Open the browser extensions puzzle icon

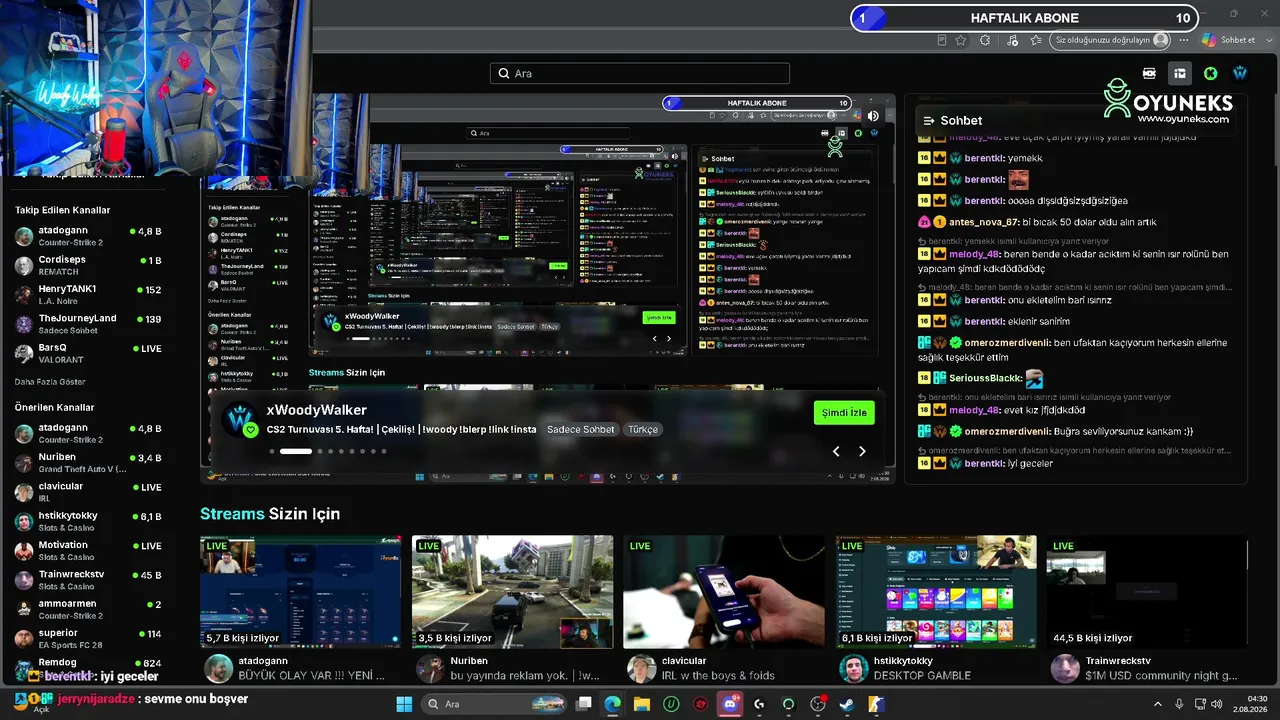coord(985,40)
